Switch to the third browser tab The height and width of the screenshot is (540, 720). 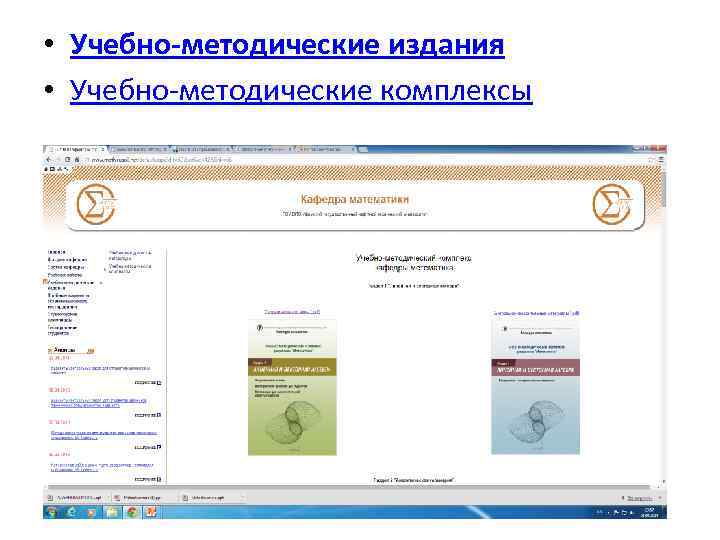tap(201, 150)
